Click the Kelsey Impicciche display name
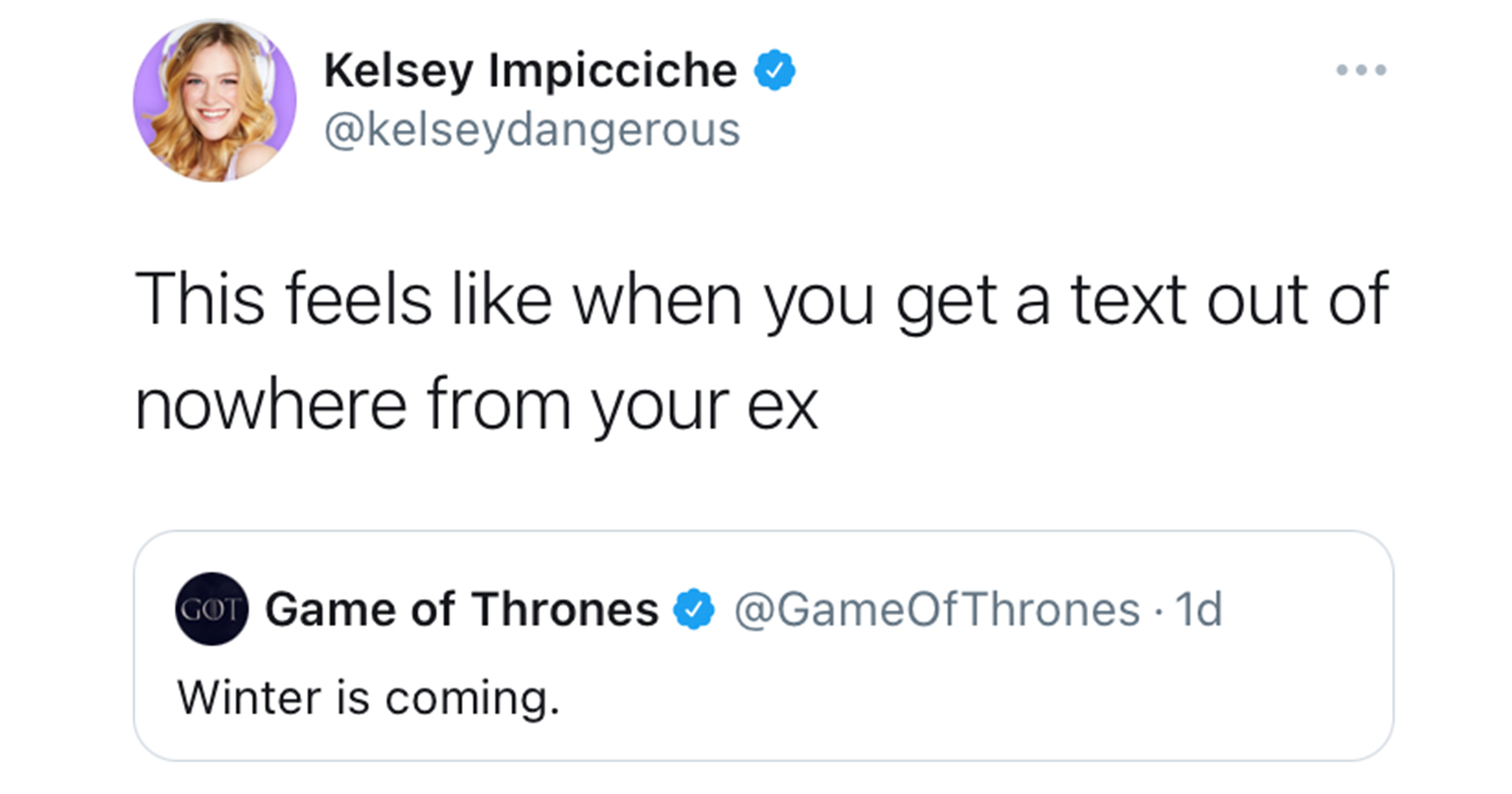Screen dimensions: 1512x794 point(530,70)
